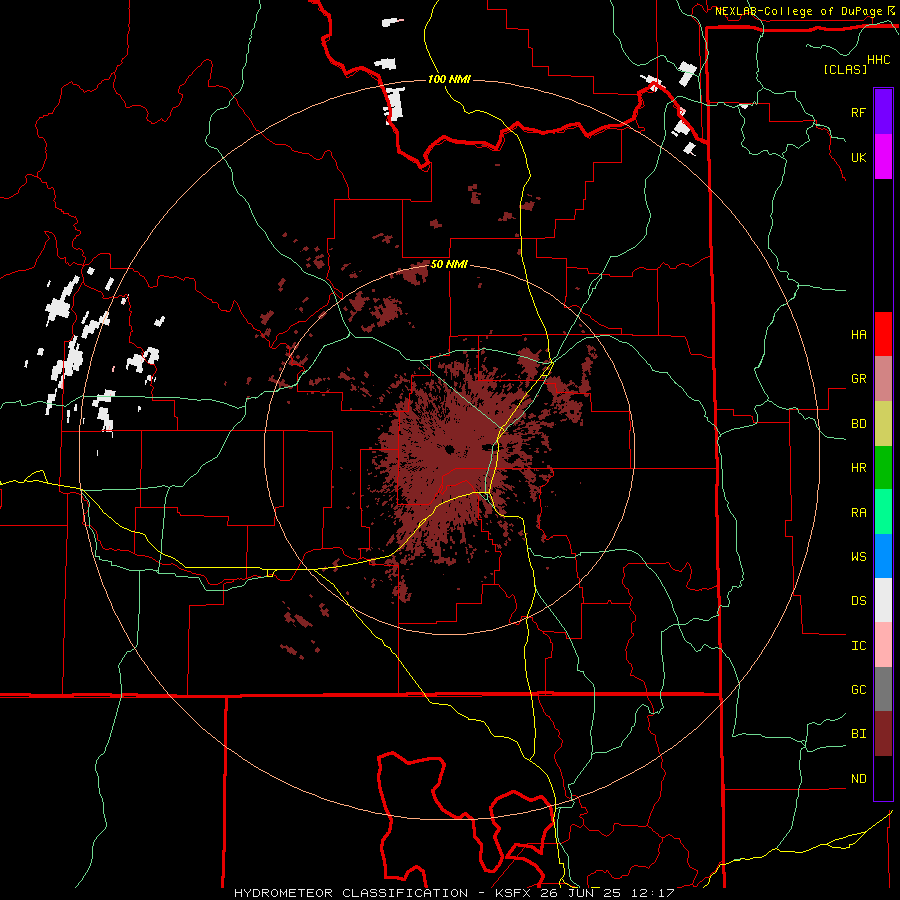Click the HR legend label text
This screenshot has height=900, width=900.
[x=859, y=468]
